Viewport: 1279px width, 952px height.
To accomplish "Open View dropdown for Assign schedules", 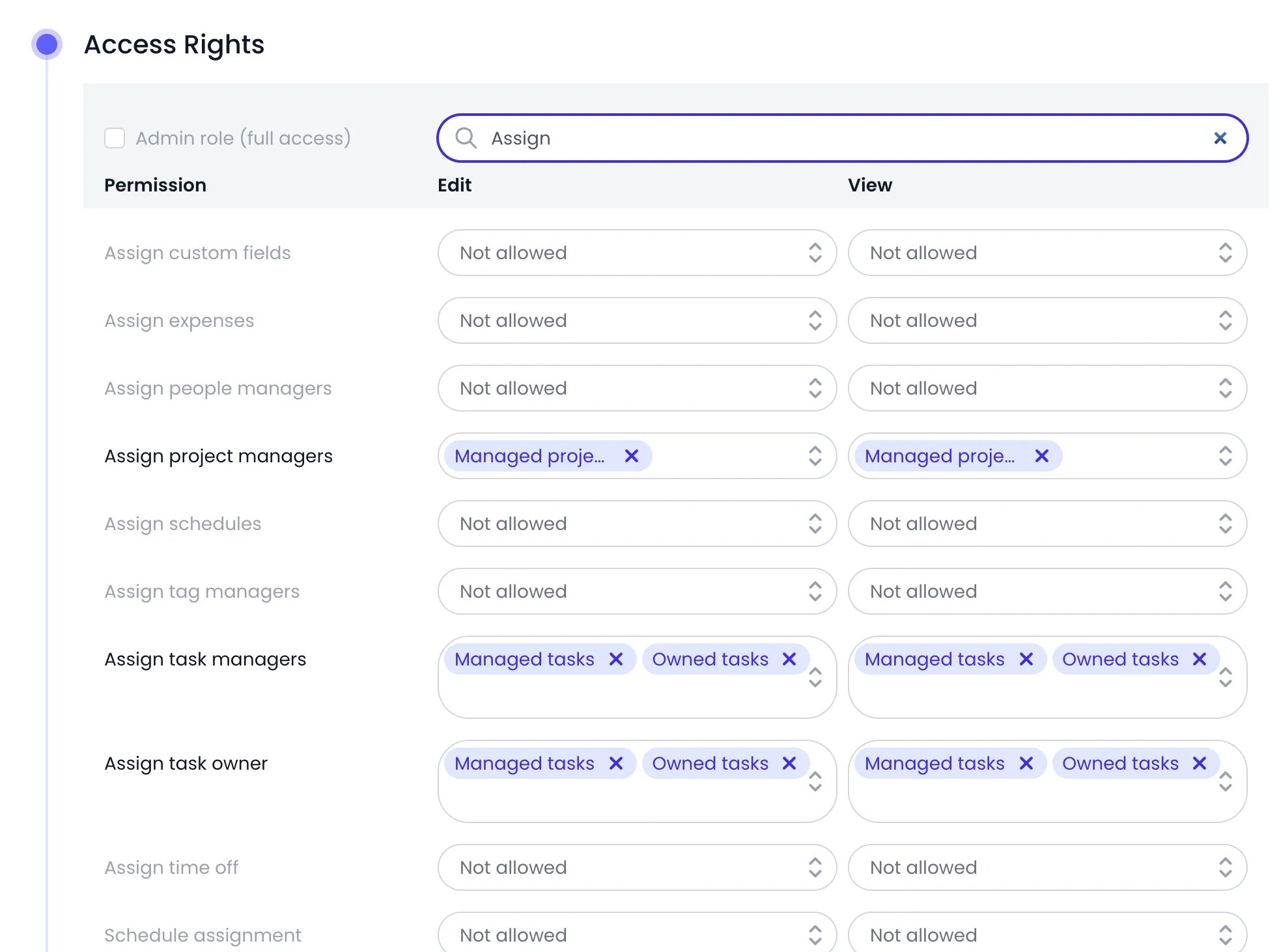I will (x=1047, y=524).
